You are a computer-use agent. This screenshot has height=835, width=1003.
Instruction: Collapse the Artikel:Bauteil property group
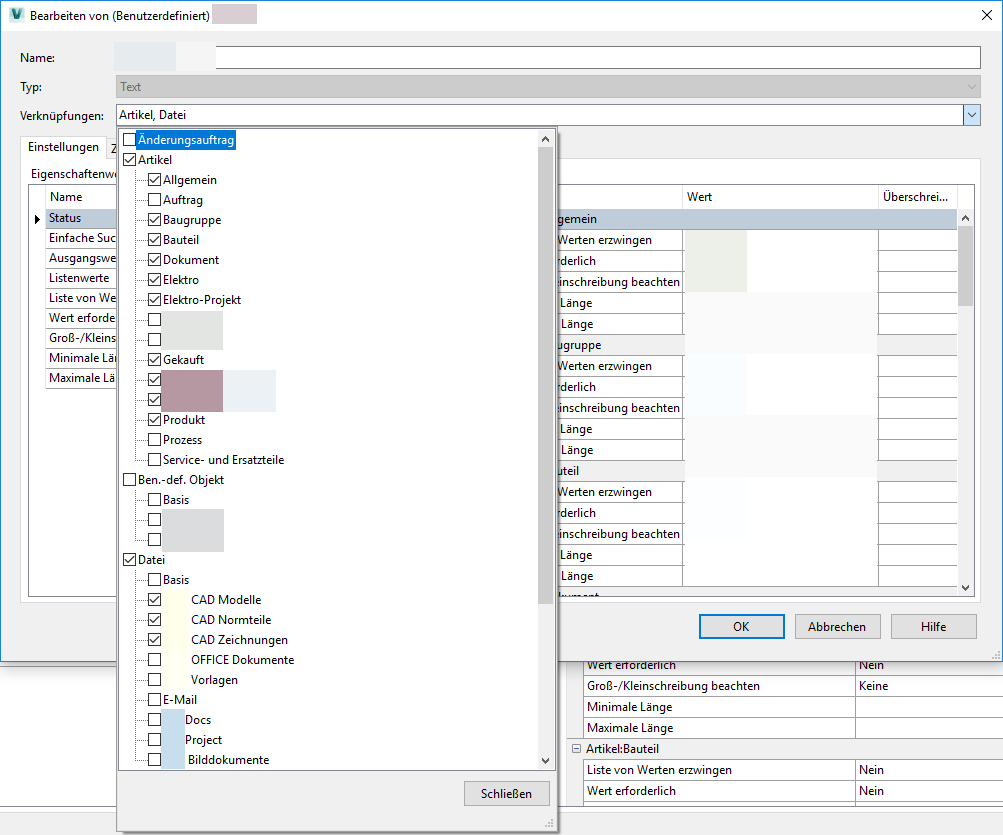[576, 748]
